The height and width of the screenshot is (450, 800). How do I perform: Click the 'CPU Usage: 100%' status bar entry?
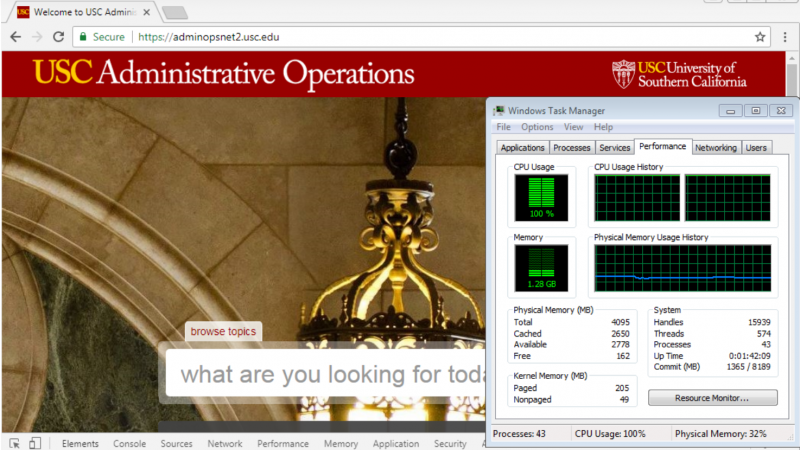pos(610,434)
